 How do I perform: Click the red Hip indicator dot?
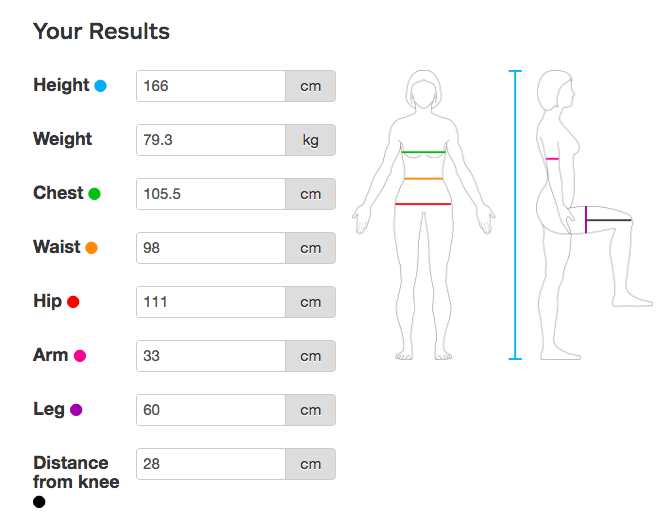pyautogui.click(x=73, y=302)
